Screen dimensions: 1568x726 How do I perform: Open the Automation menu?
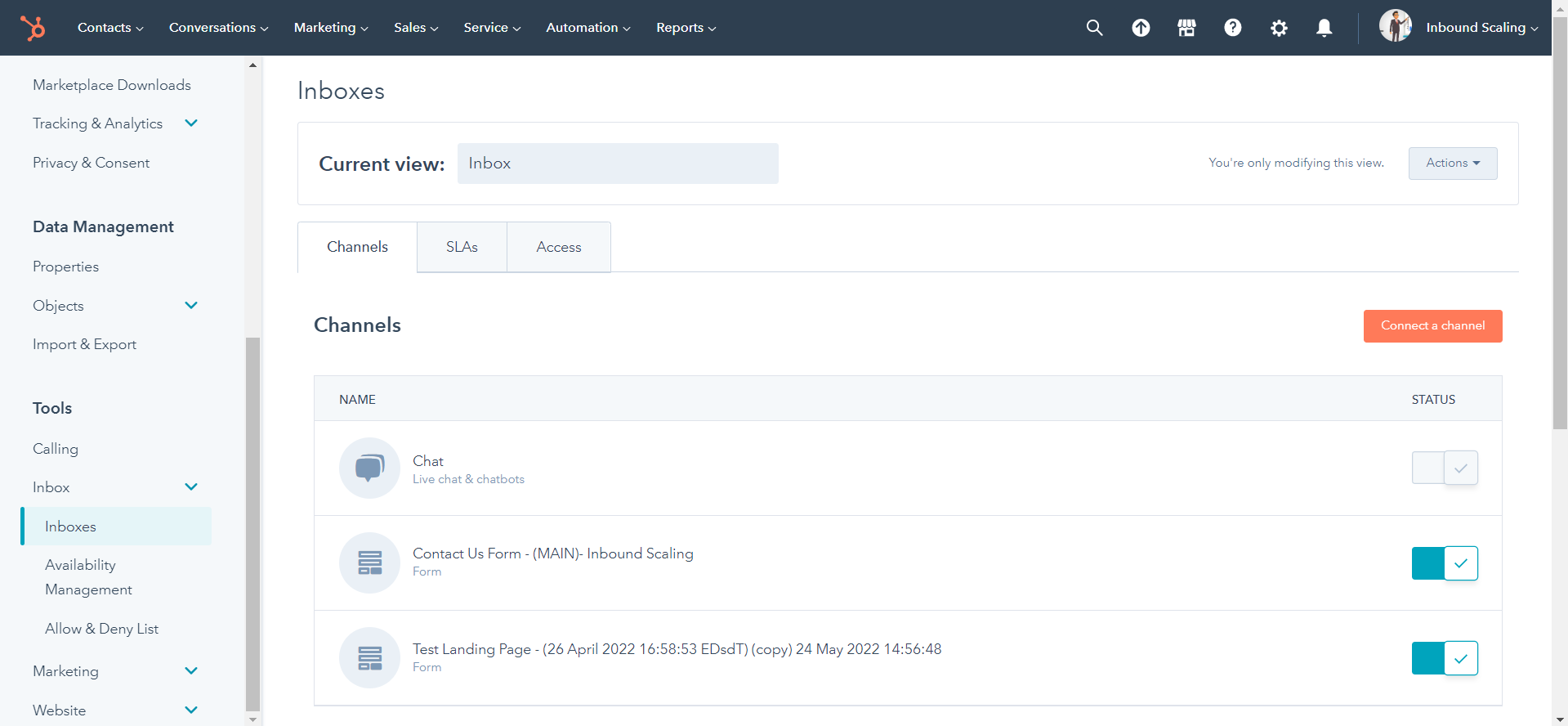(x=588, y=28)
